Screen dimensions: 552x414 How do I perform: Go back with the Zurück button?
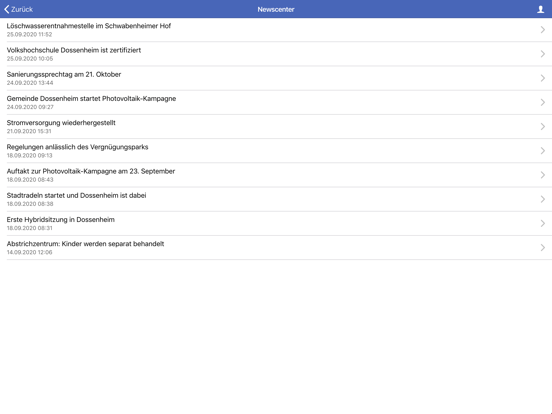(18, 10)
